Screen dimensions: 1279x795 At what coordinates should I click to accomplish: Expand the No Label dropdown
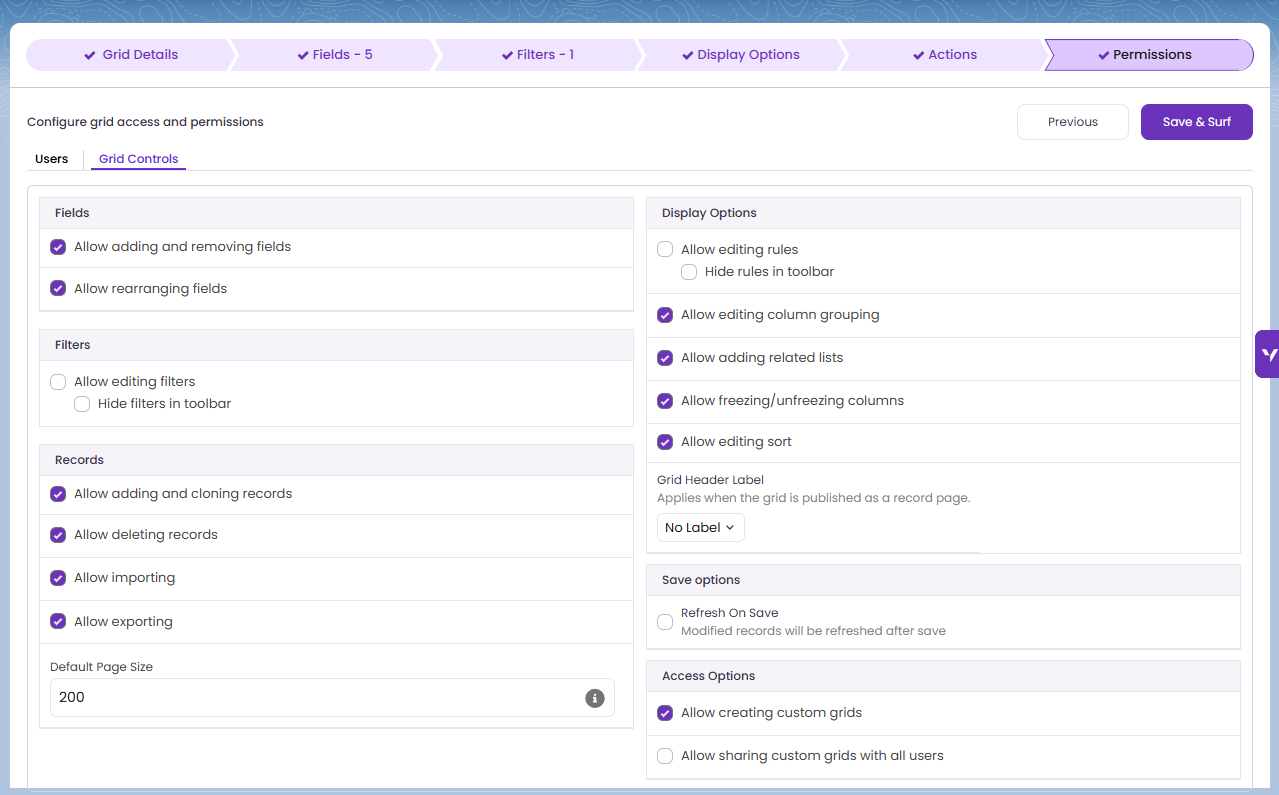tap(700, 528)
